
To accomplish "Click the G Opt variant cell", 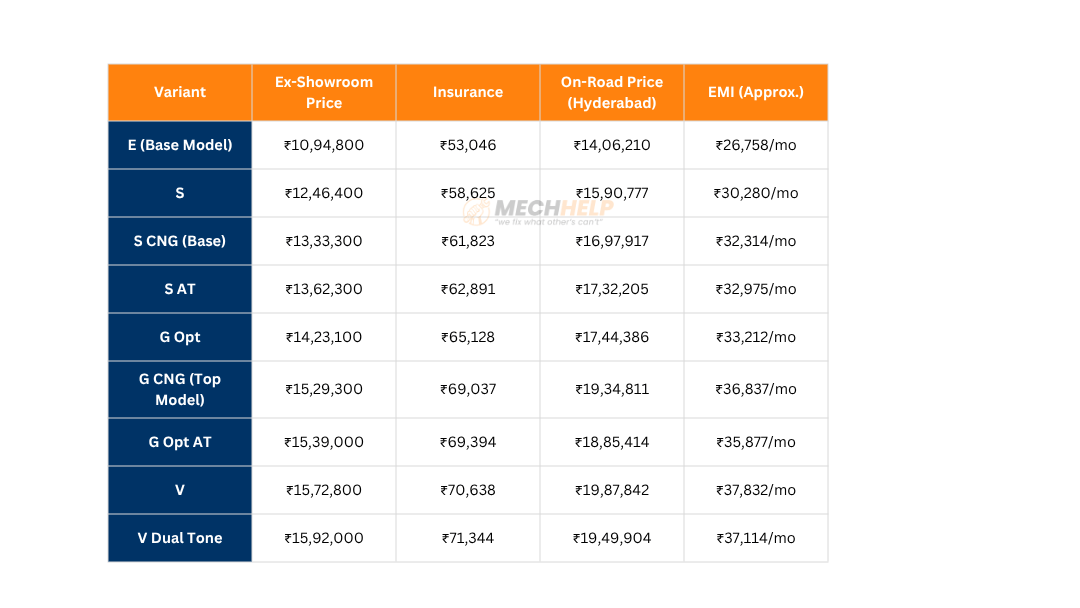I will (x=180, y=337).
